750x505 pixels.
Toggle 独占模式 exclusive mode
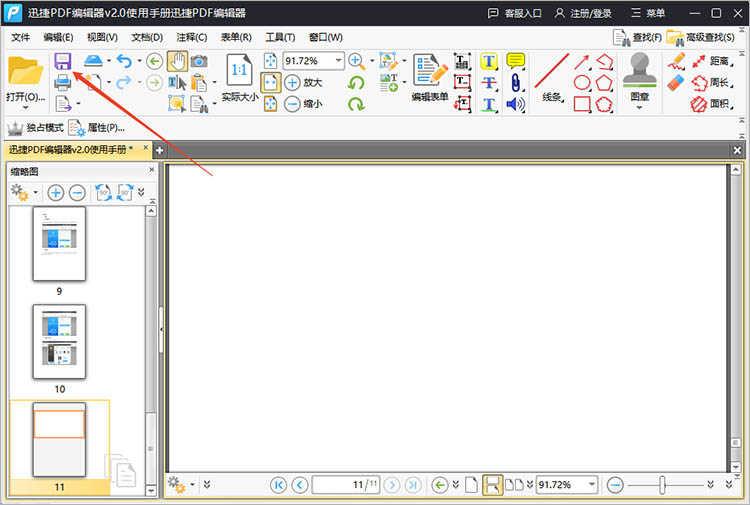click(35, 128)
